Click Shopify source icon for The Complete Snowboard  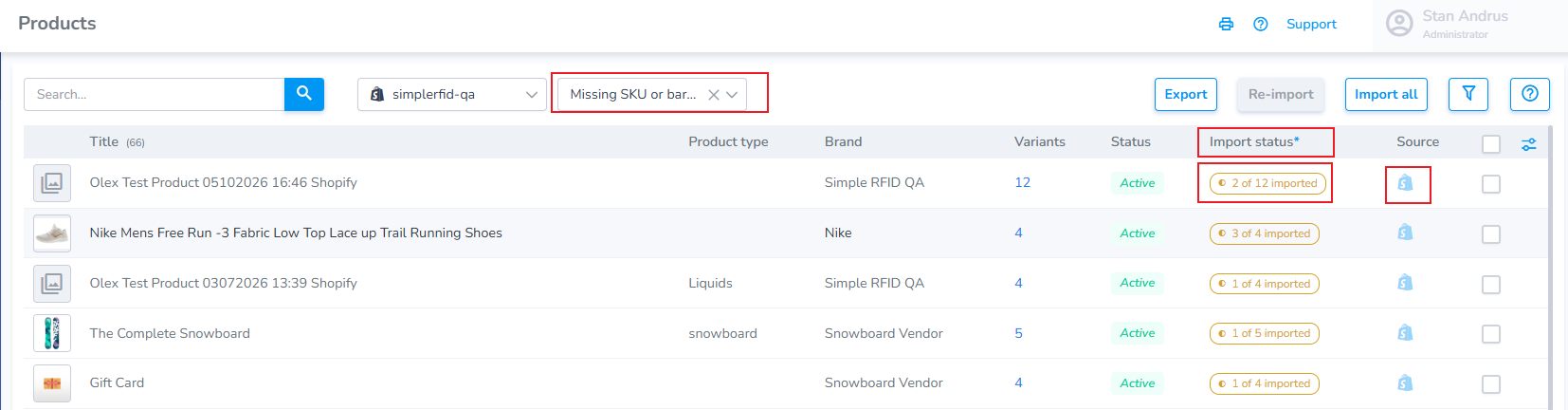point(1405,333)
